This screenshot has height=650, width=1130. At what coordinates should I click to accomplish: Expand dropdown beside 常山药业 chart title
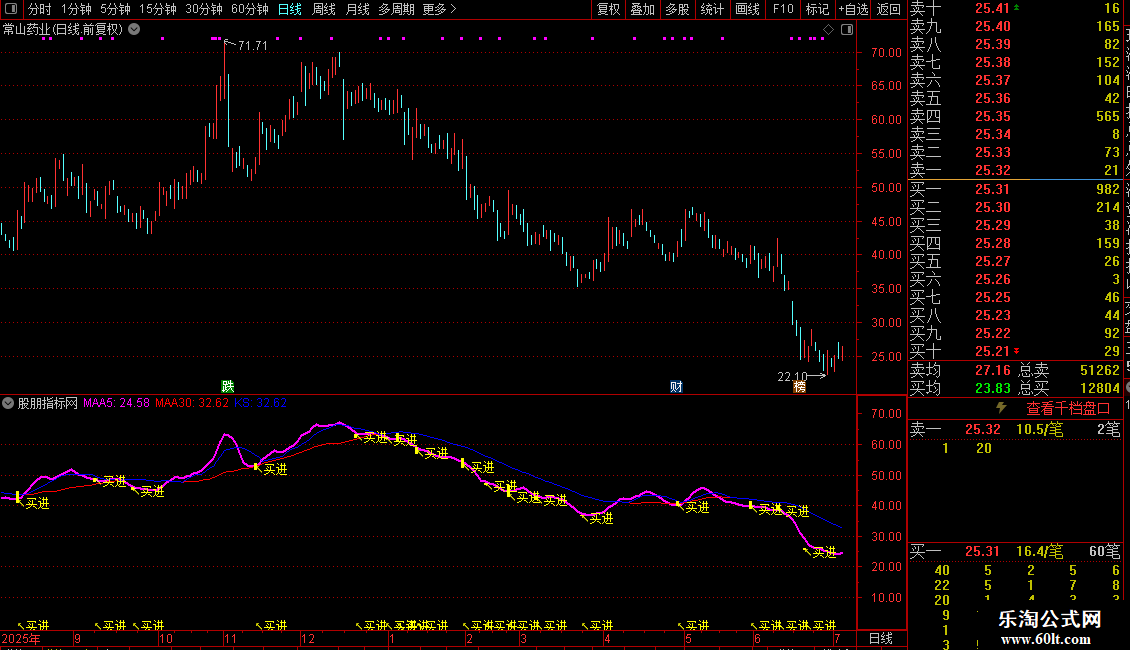click(134, 29)
